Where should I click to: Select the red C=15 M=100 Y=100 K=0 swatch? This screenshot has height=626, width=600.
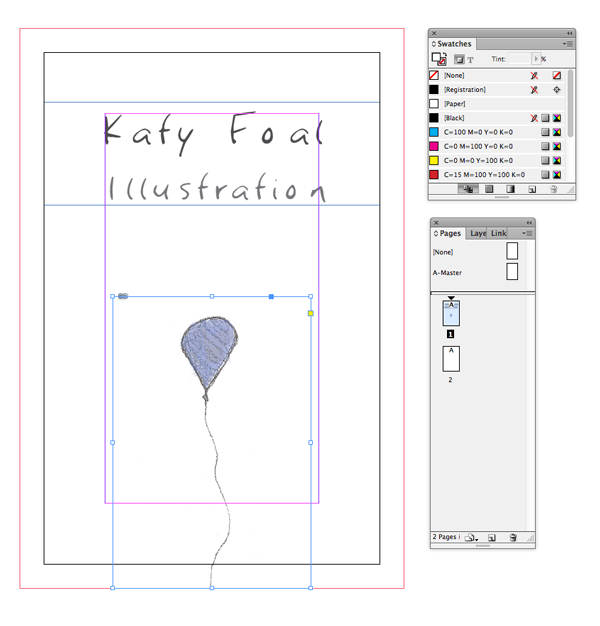(x=497, y=174)
